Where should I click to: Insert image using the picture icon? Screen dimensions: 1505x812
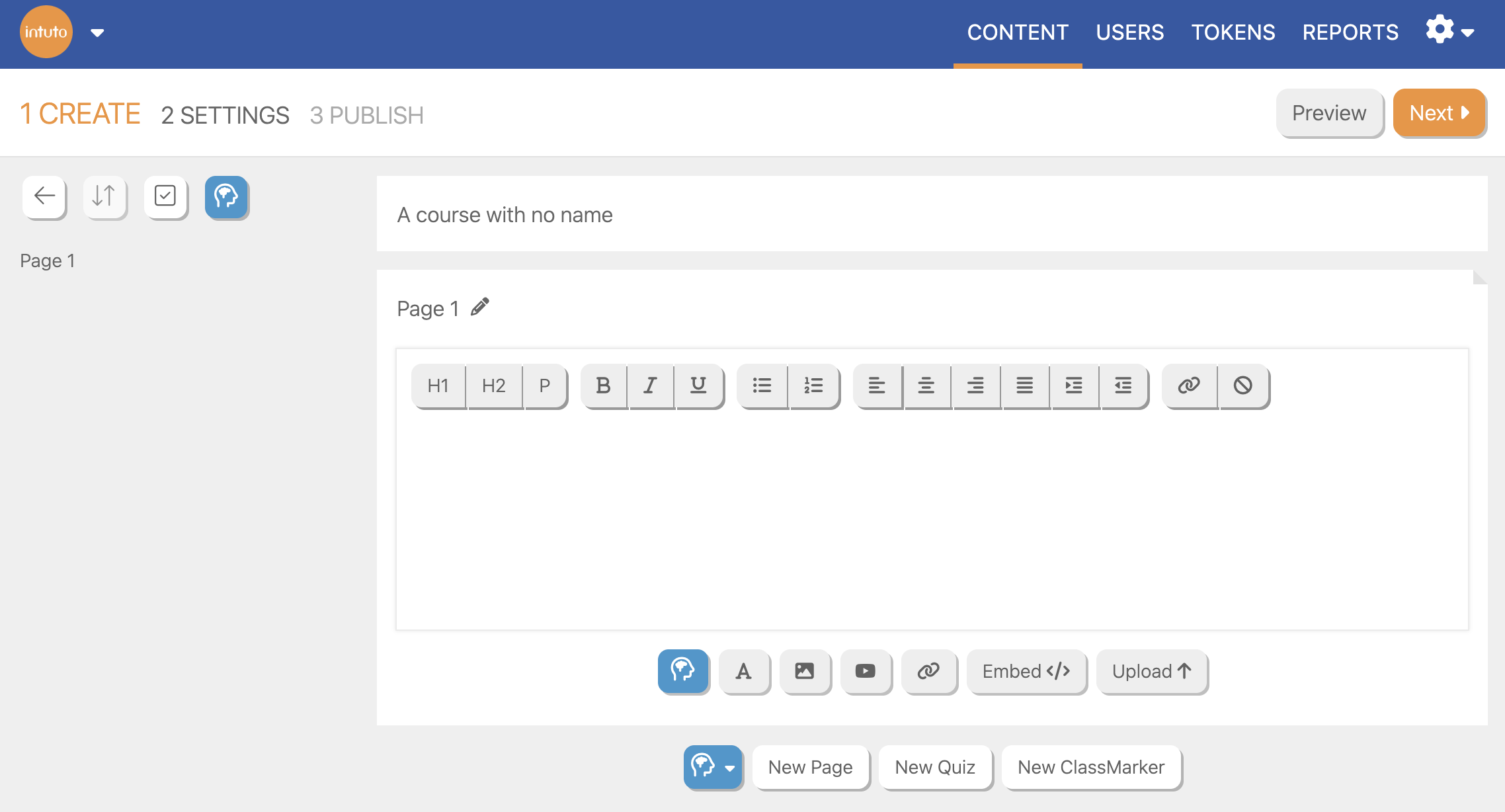point(804,671)
